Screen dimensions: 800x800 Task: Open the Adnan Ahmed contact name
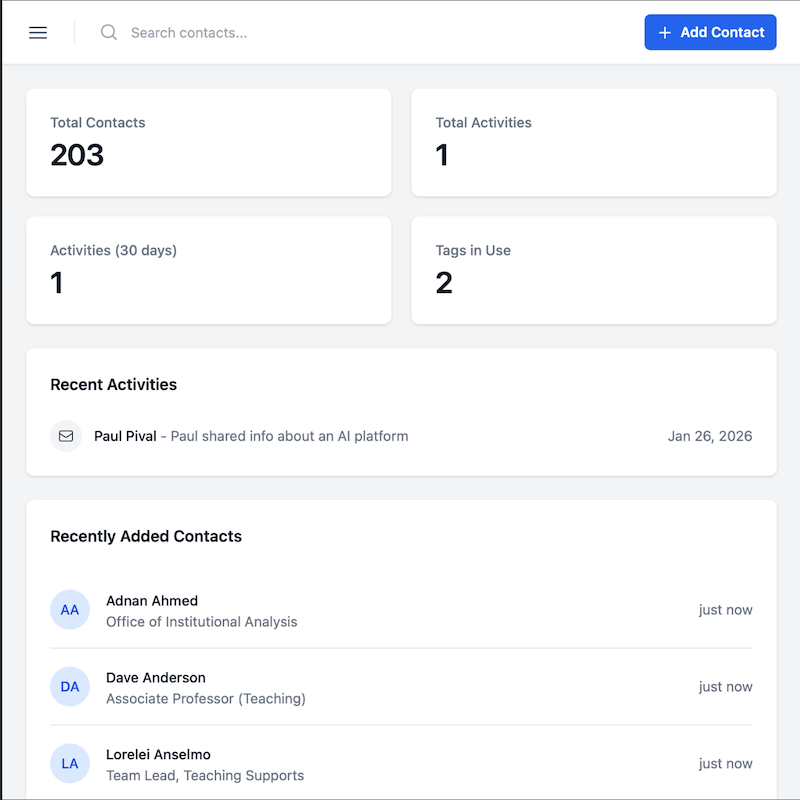point(152,601)
